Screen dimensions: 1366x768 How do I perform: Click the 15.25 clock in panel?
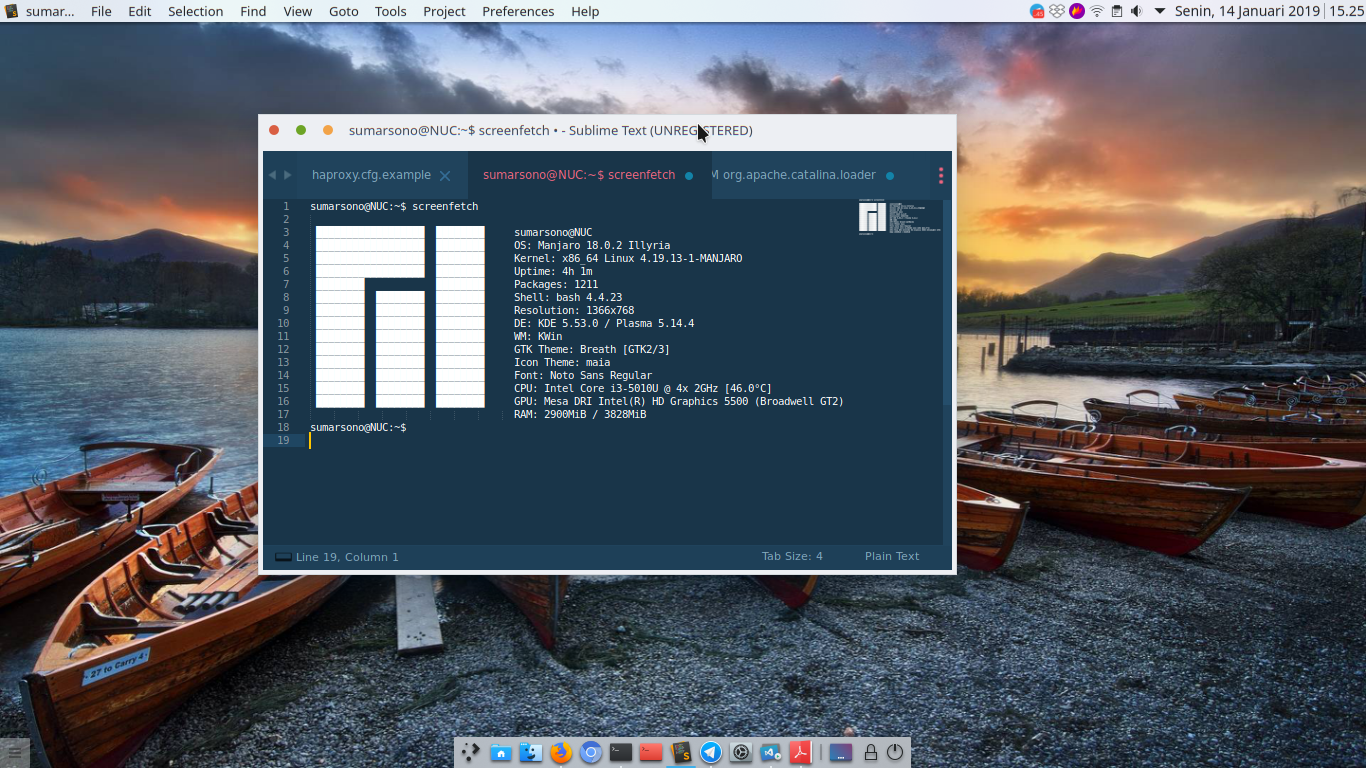1345,11
